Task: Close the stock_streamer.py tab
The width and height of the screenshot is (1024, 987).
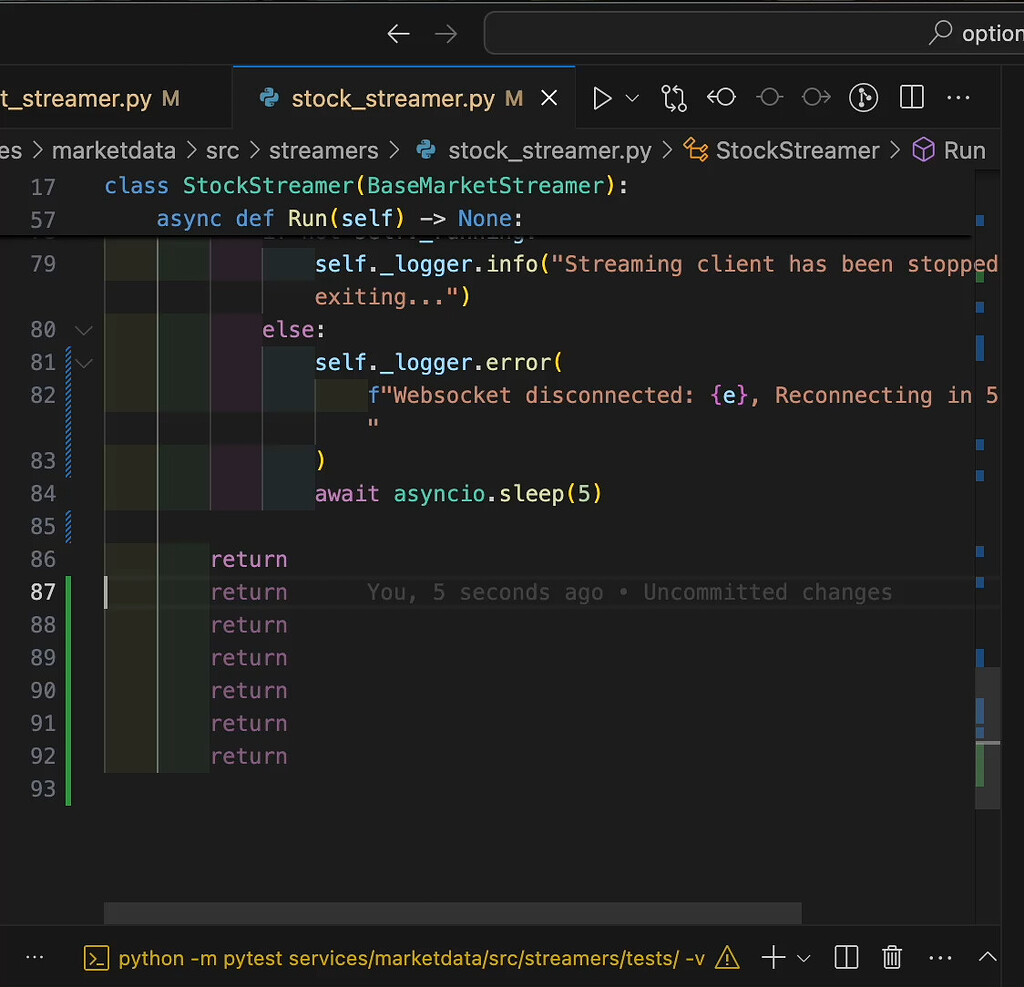Action: tap(549, 99)
